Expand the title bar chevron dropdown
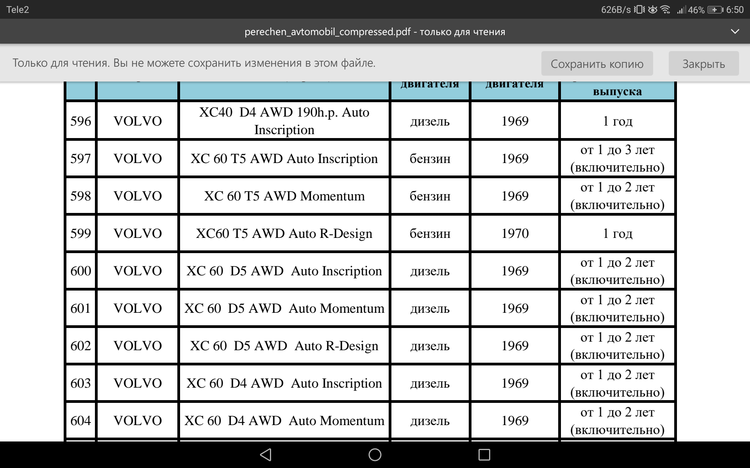Screen dimensions: 750x468 pyautogui.click(x=735, y=32)
